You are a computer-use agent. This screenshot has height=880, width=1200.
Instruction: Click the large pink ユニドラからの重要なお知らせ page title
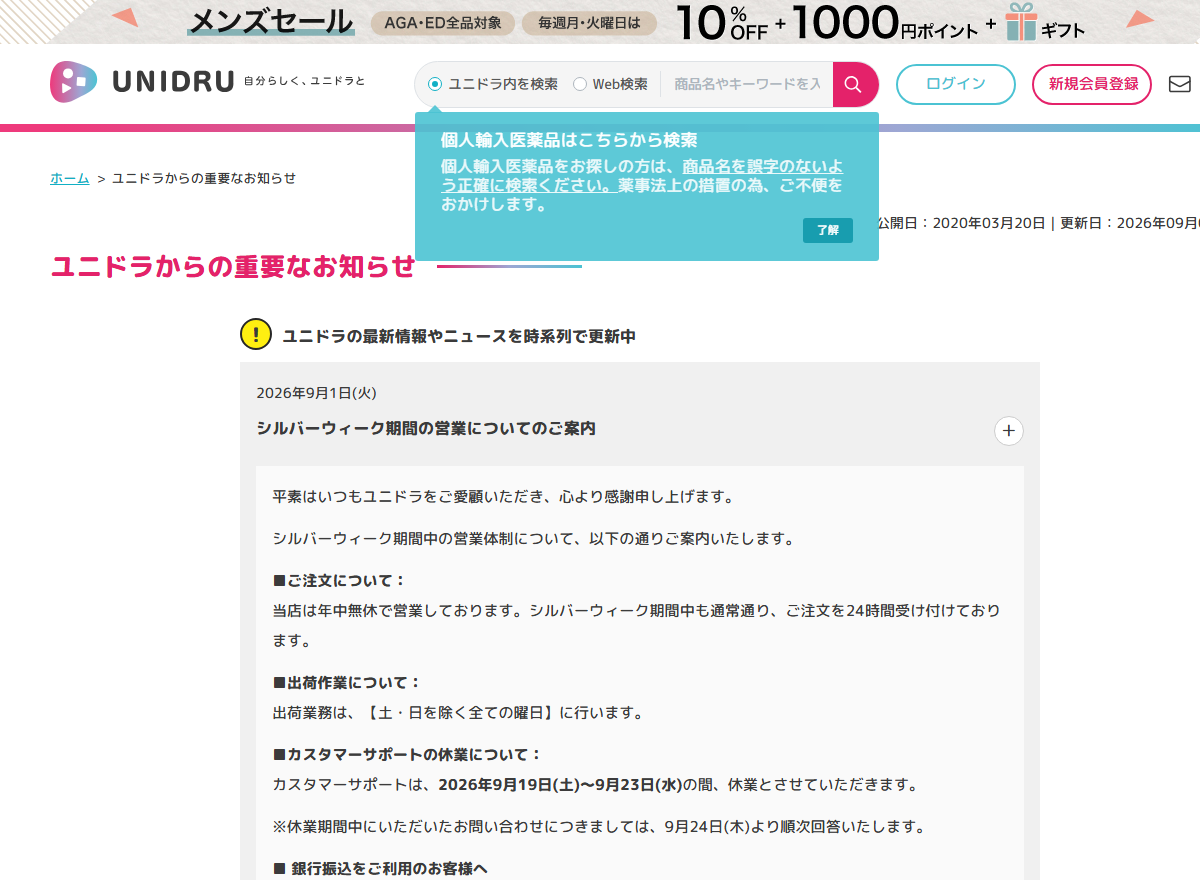coord(233,266)
